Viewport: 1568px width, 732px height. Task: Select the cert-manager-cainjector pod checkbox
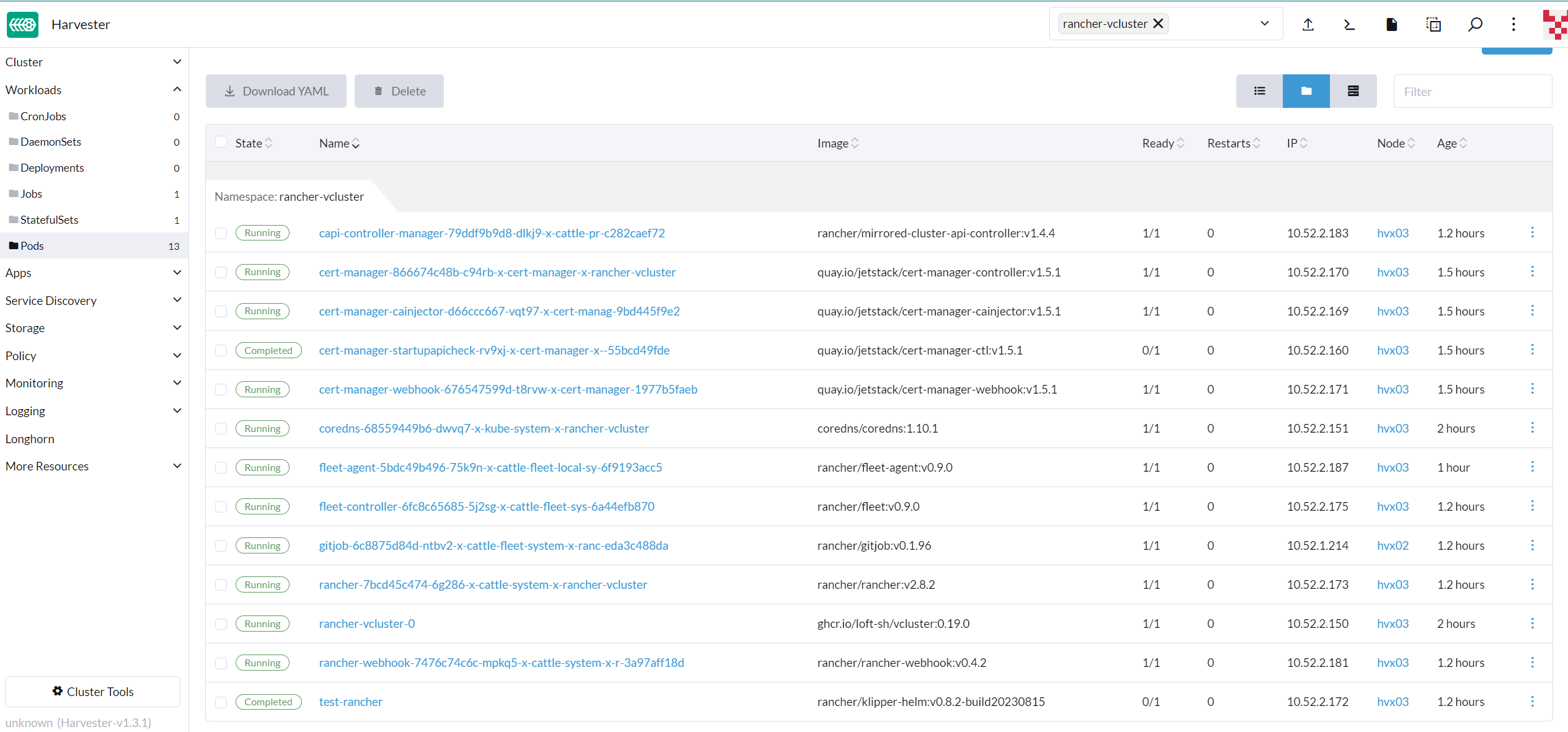click(x=221, y=311)
